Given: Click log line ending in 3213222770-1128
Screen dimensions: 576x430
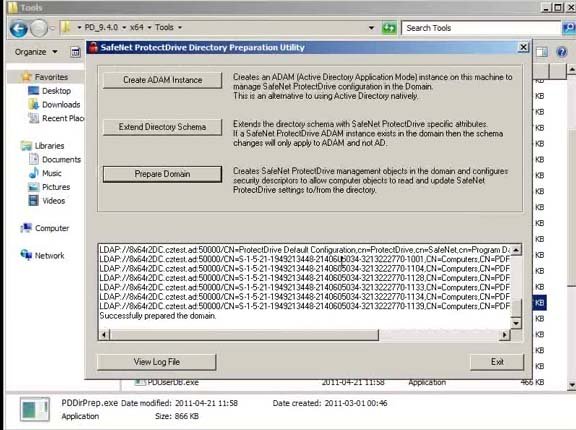Looking at the screenshot, I should point(305,278).
